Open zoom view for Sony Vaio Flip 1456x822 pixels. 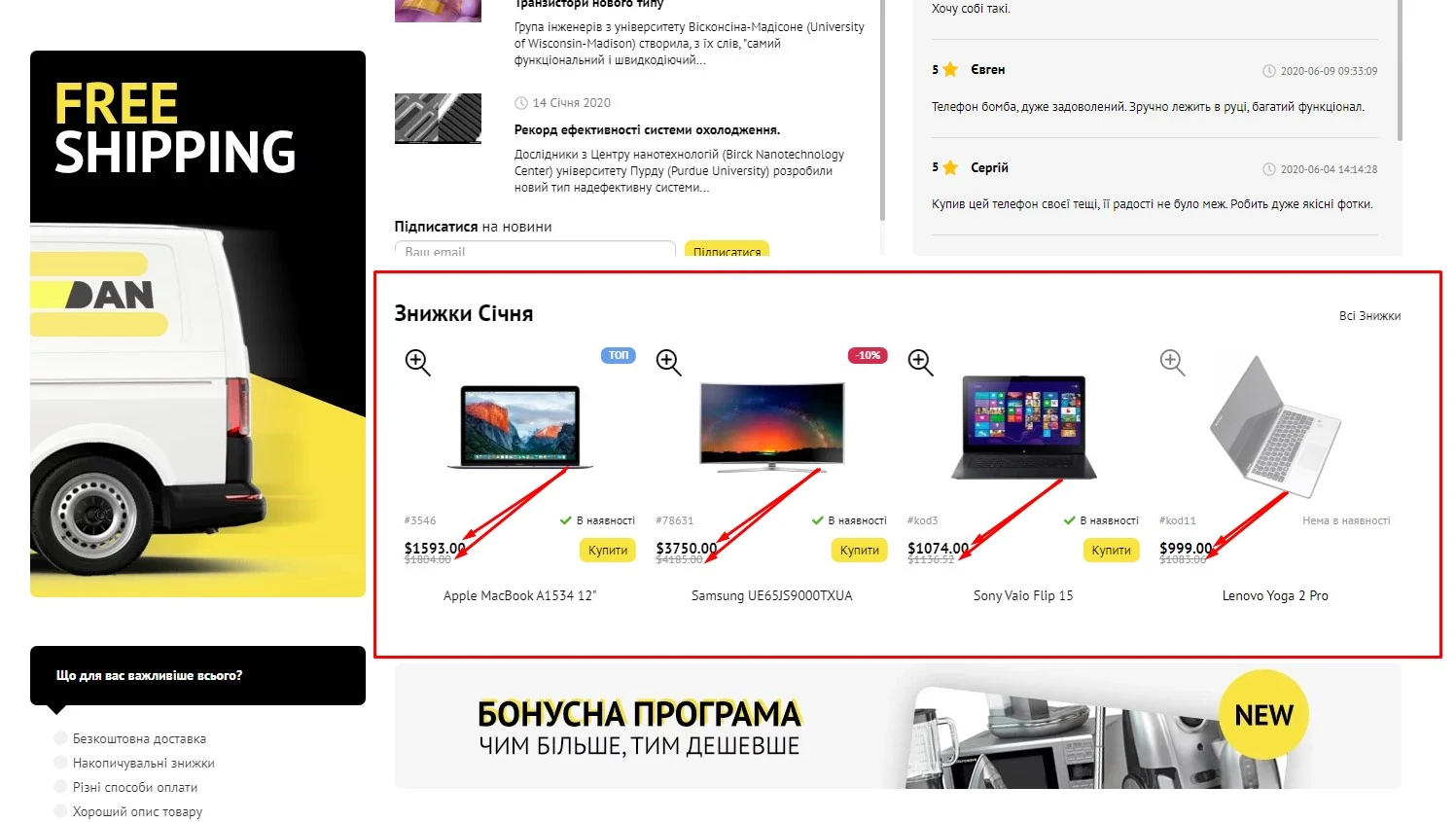[920, 362]
